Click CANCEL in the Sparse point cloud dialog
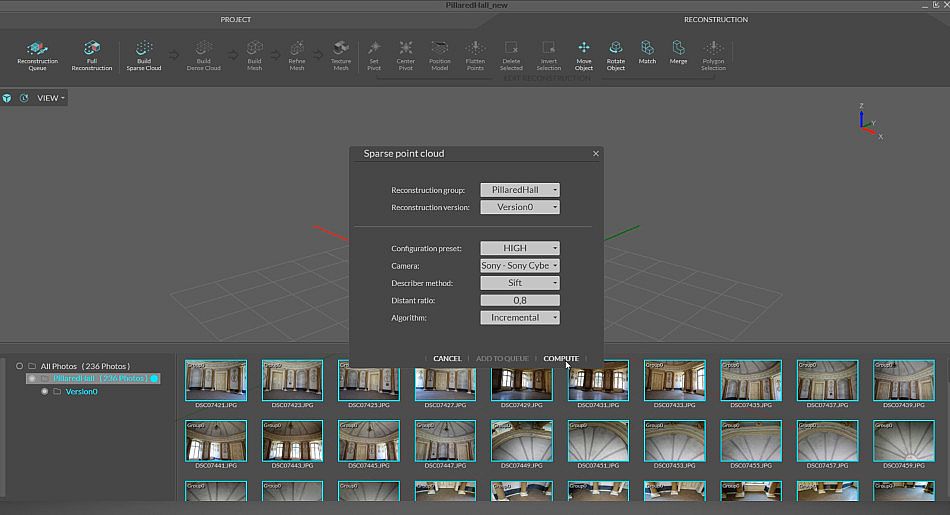This screenshot has height=515, width=950. [447, 358]
